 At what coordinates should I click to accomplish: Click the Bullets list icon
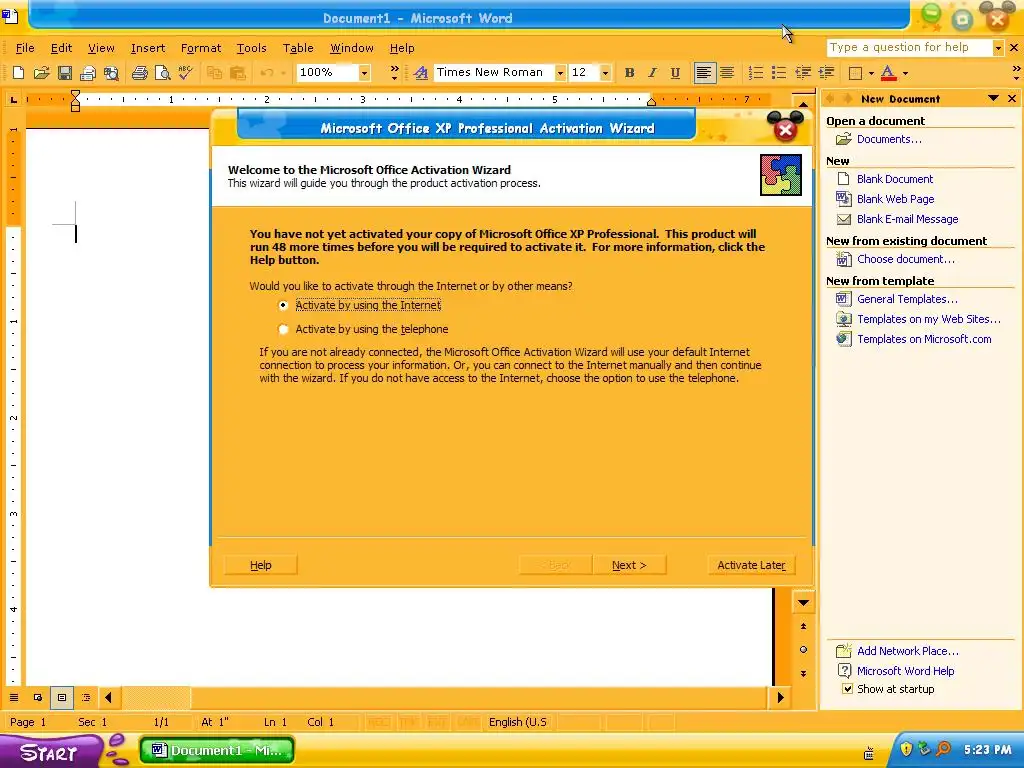778,72
